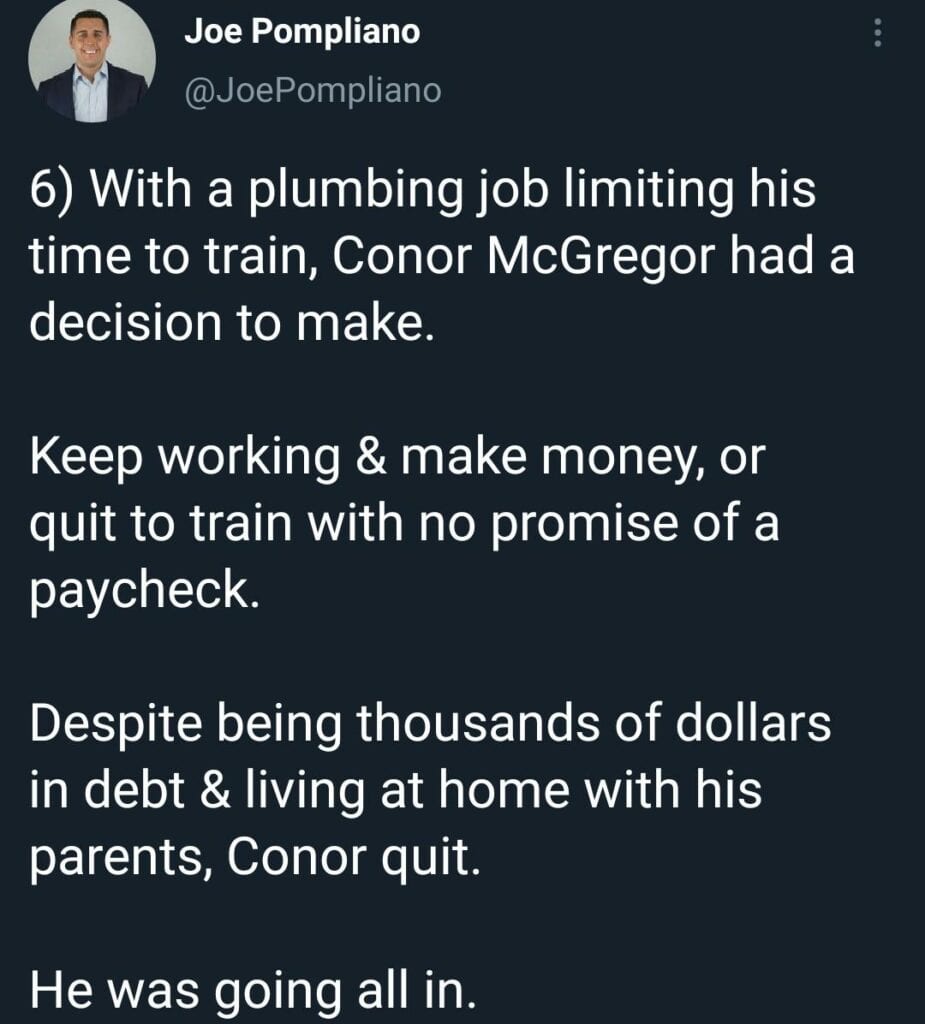Click the word 'dollars' in the tweet
Viewport: 925px width, 1024px height.
[753, 723]
